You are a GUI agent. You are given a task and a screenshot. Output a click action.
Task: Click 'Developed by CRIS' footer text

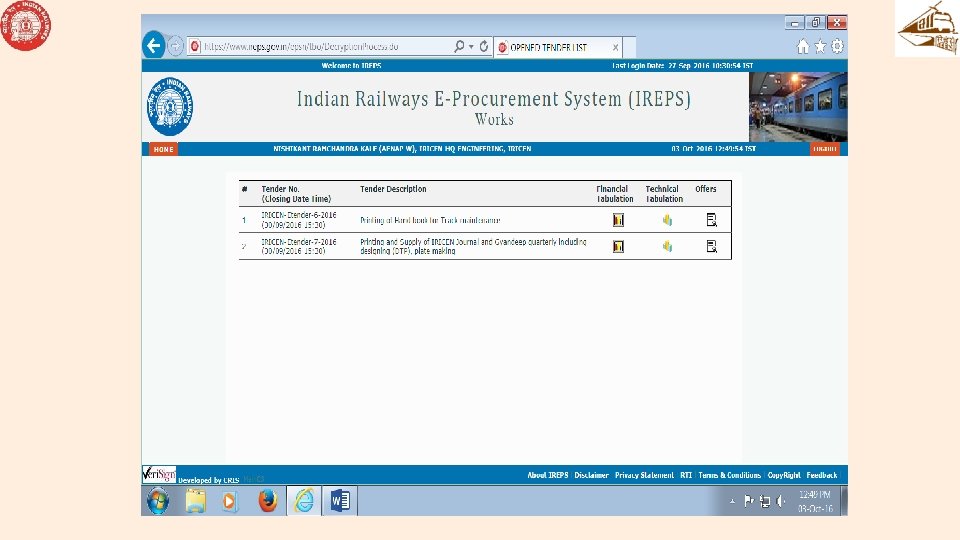coord(208,480)
